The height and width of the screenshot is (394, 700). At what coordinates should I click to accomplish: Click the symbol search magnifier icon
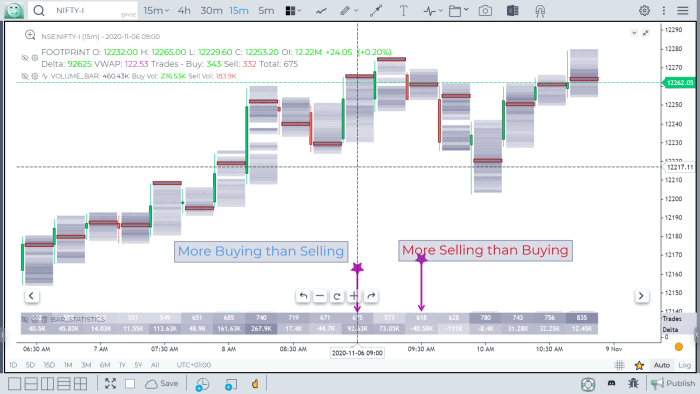point(39,10)
